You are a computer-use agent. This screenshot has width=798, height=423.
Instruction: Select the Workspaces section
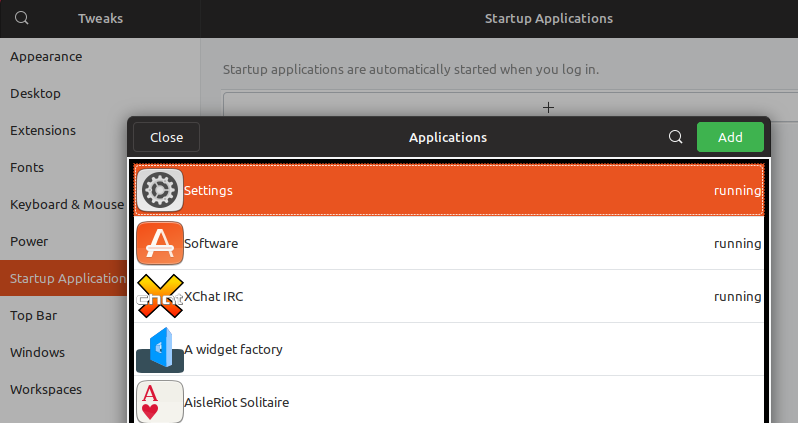[x=46, y=389]
